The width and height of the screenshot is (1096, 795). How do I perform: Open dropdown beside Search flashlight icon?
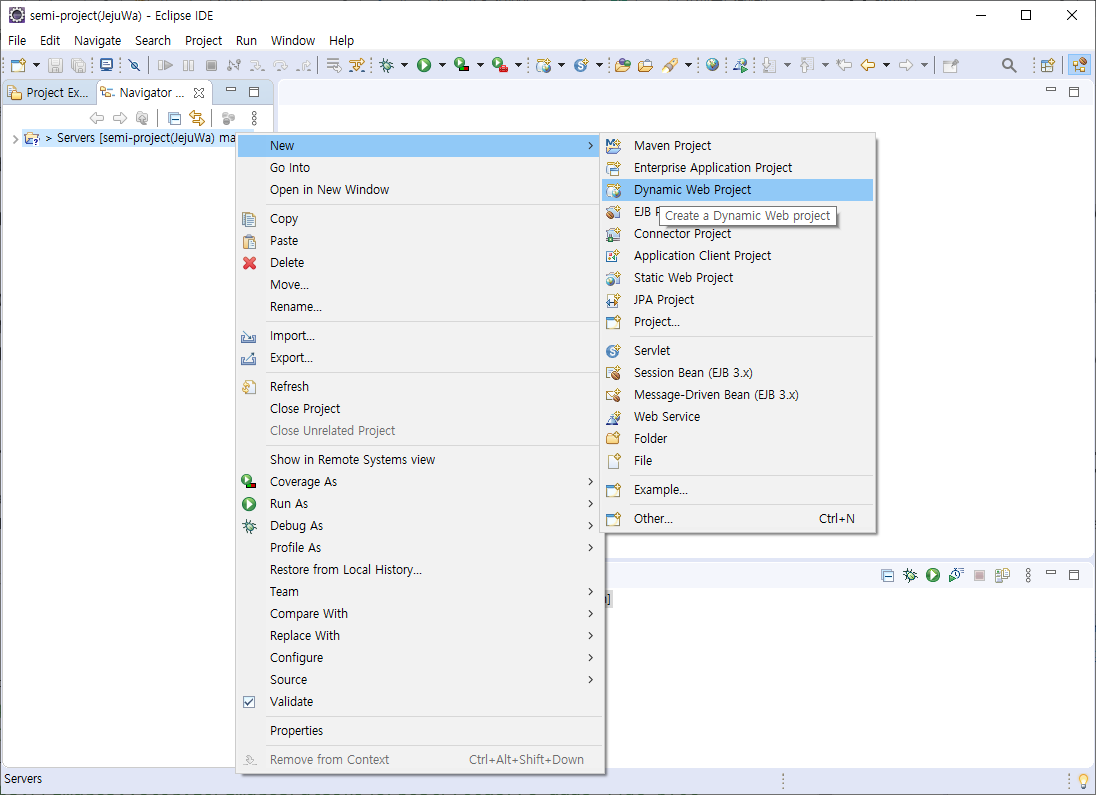coord(688,65)
